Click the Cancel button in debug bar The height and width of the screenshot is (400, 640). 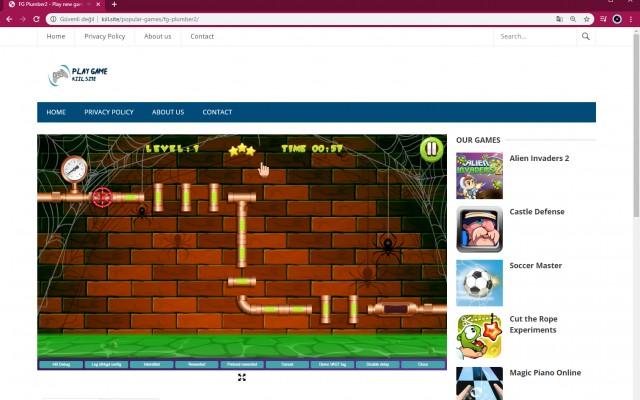[x=287, y=364]
